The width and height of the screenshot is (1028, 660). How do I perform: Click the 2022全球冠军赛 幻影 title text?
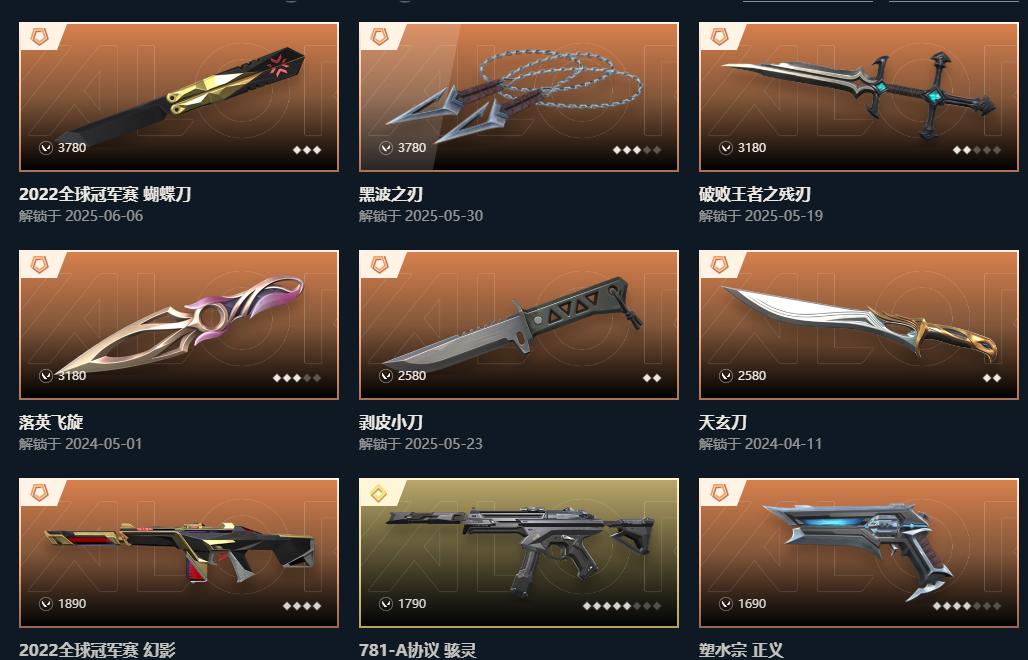point(97,650)
